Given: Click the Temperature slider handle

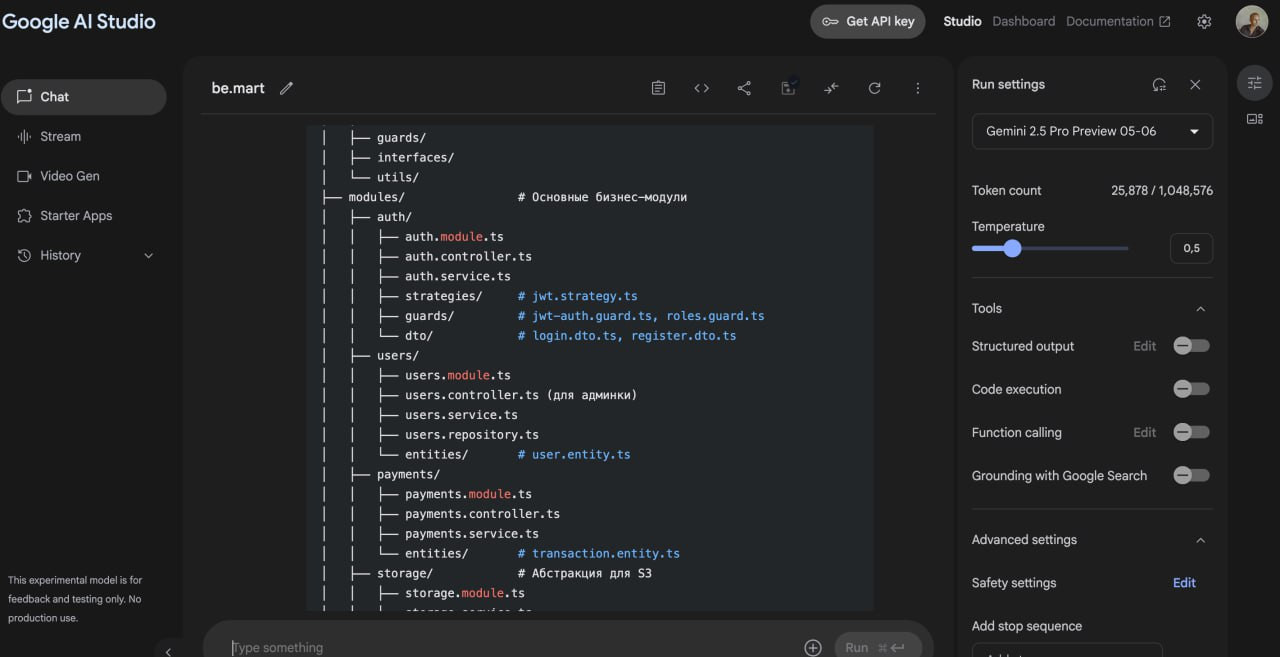Looking at the screenshot, I should click(1012, 248).
